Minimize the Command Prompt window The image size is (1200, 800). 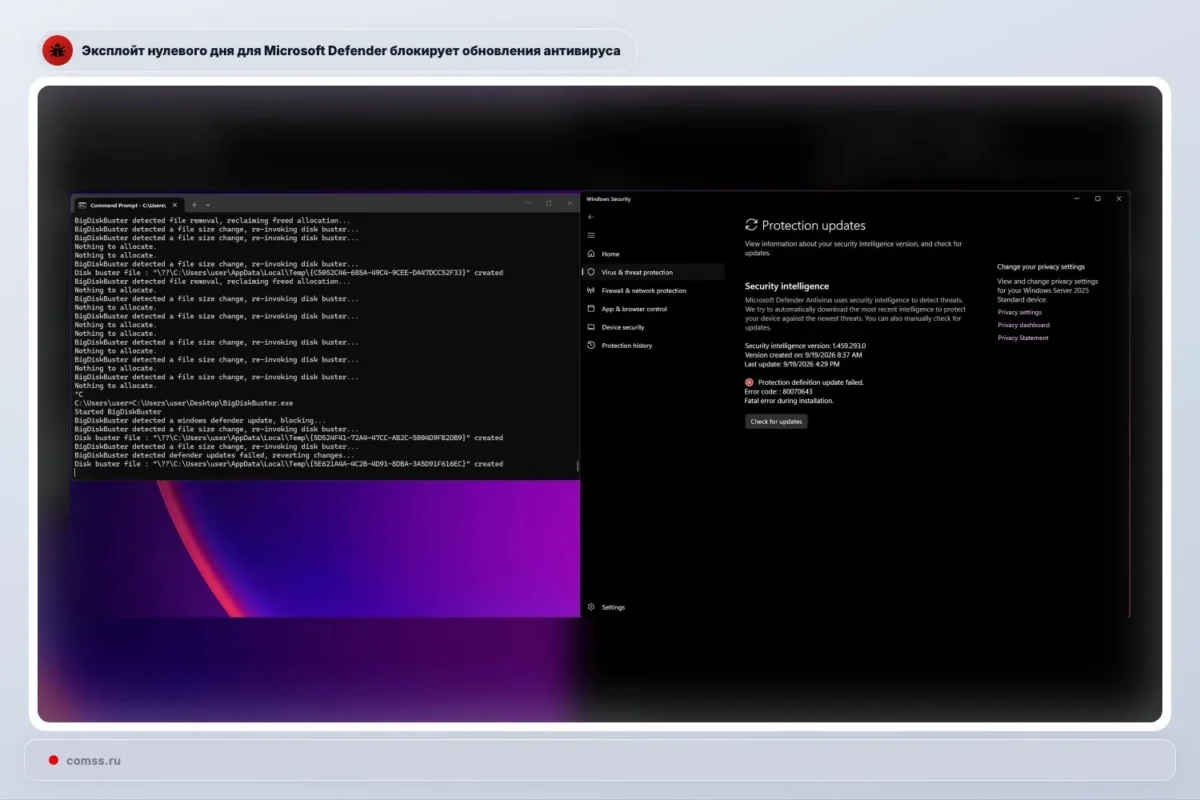(528, 203)
